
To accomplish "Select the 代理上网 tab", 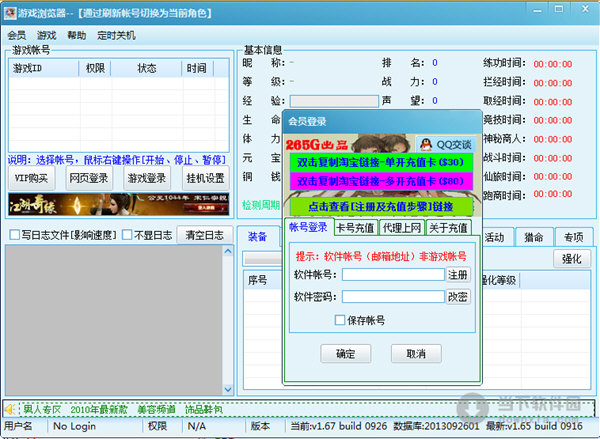I will click(402, 227).
